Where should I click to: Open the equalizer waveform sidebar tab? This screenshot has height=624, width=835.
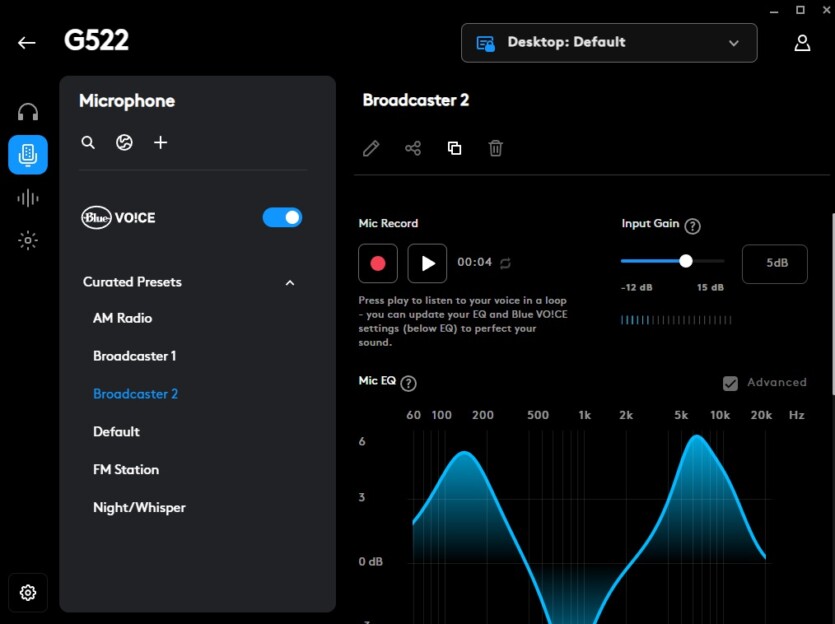click(x=28, y=199)
